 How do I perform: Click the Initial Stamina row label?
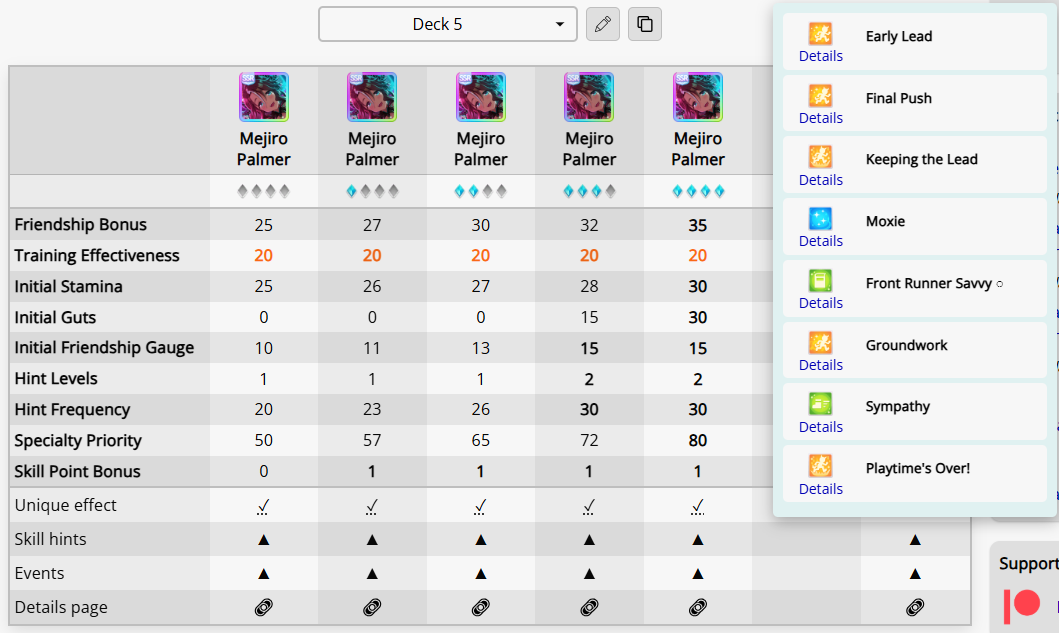point(68,286)
